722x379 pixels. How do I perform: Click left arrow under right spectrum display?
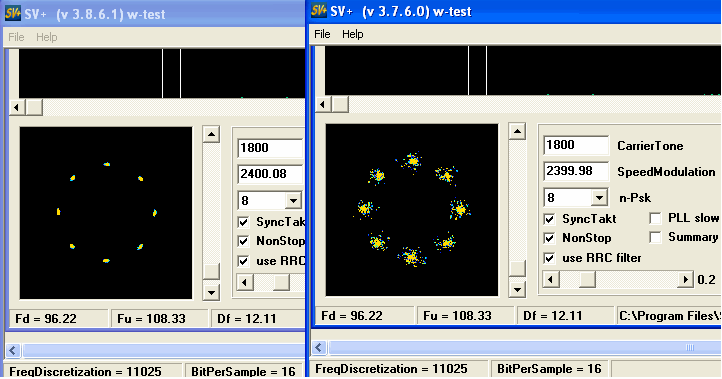coord(323,105)
